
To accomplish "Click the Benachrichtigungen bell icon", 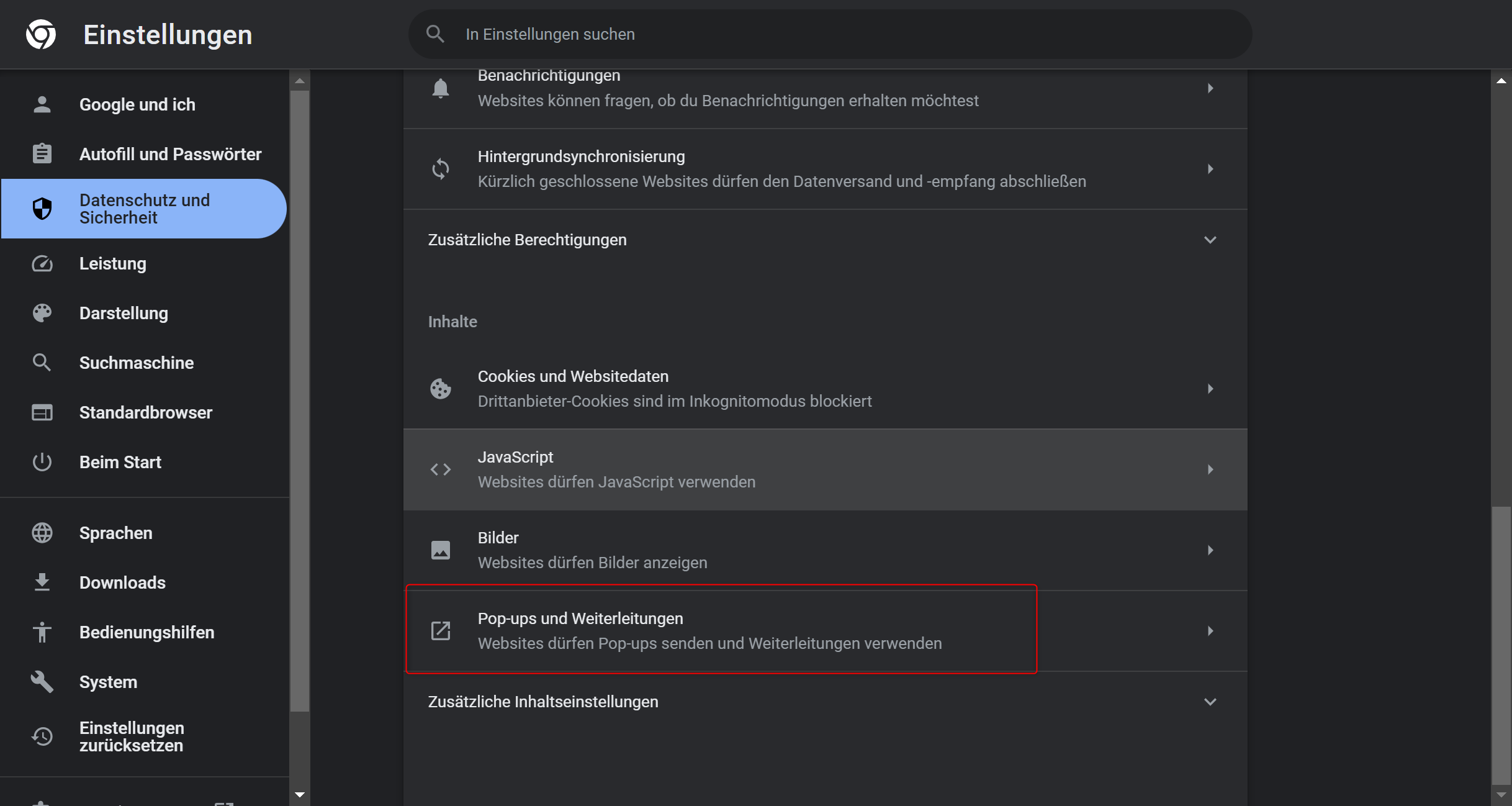I will [441, 88].
